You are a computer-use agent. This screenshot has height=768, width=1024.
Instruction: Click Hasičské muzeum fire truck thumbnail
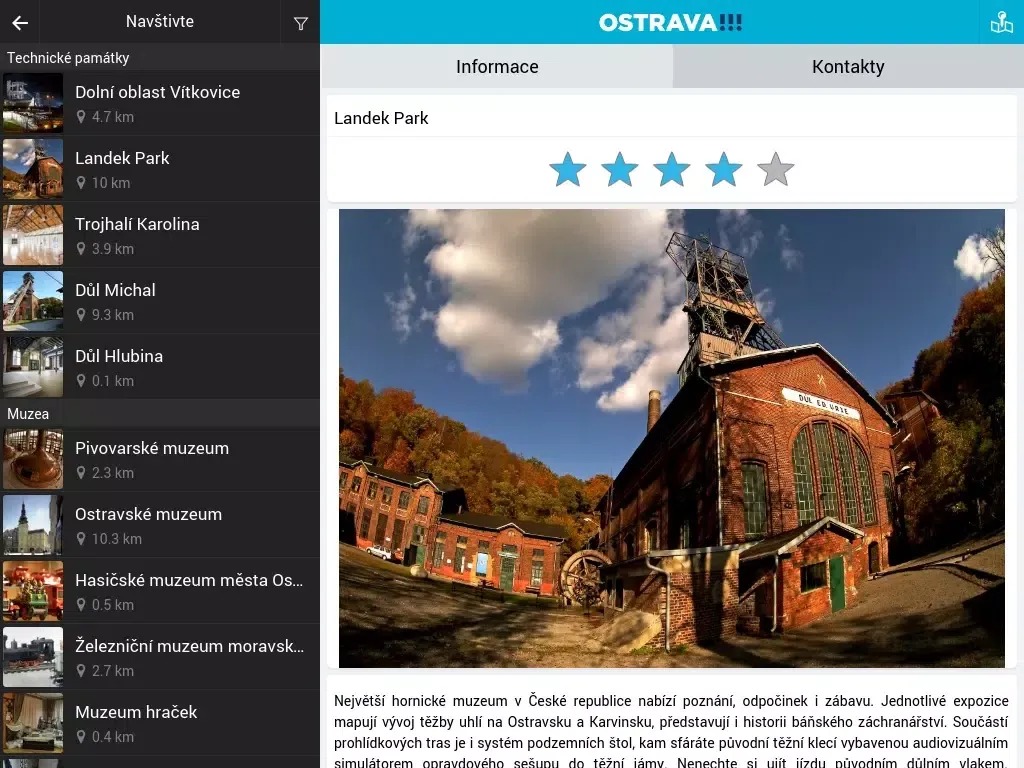coord(33,591)
